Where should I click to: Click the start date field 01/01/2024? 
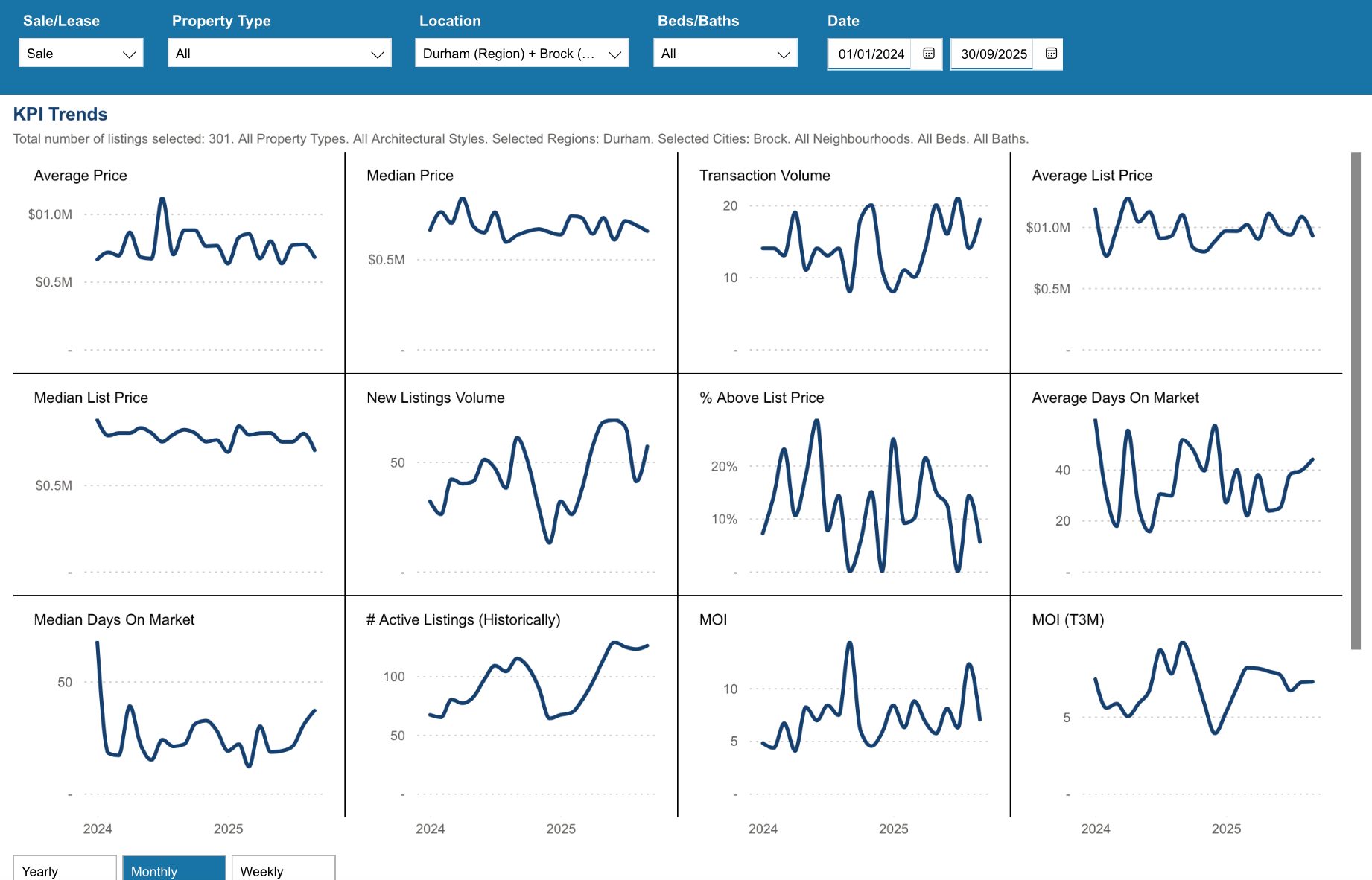tap(870, 54)
